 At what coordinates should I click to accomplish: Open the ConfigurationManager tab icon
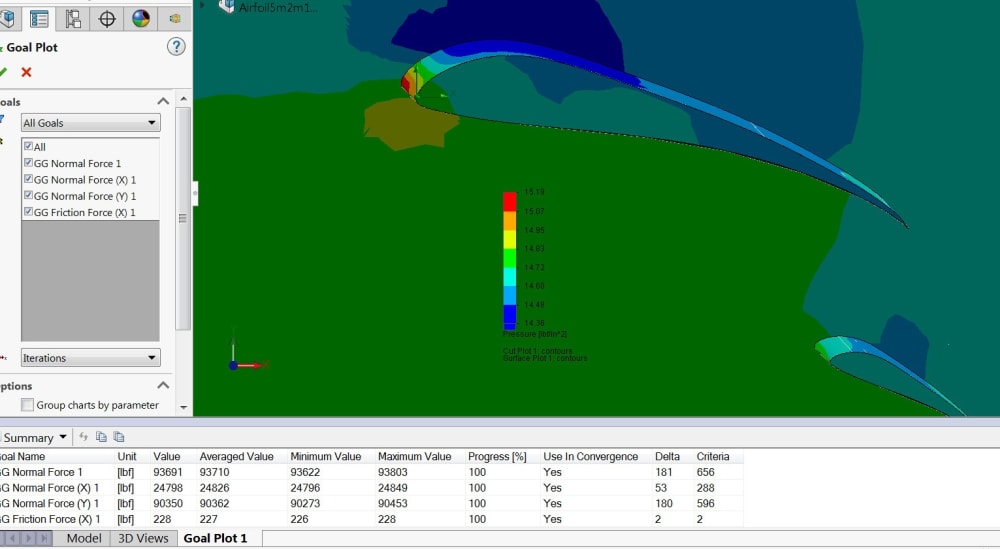pyautogui.click(x=73, y=18)
